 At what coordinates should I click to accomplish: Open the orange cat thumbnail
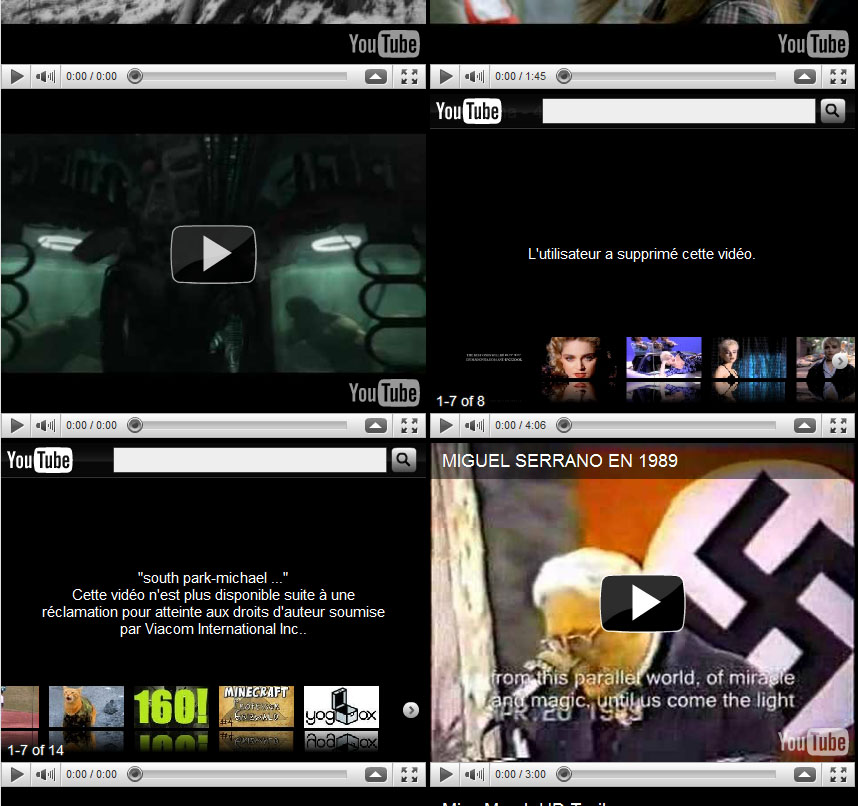point(86,707)
